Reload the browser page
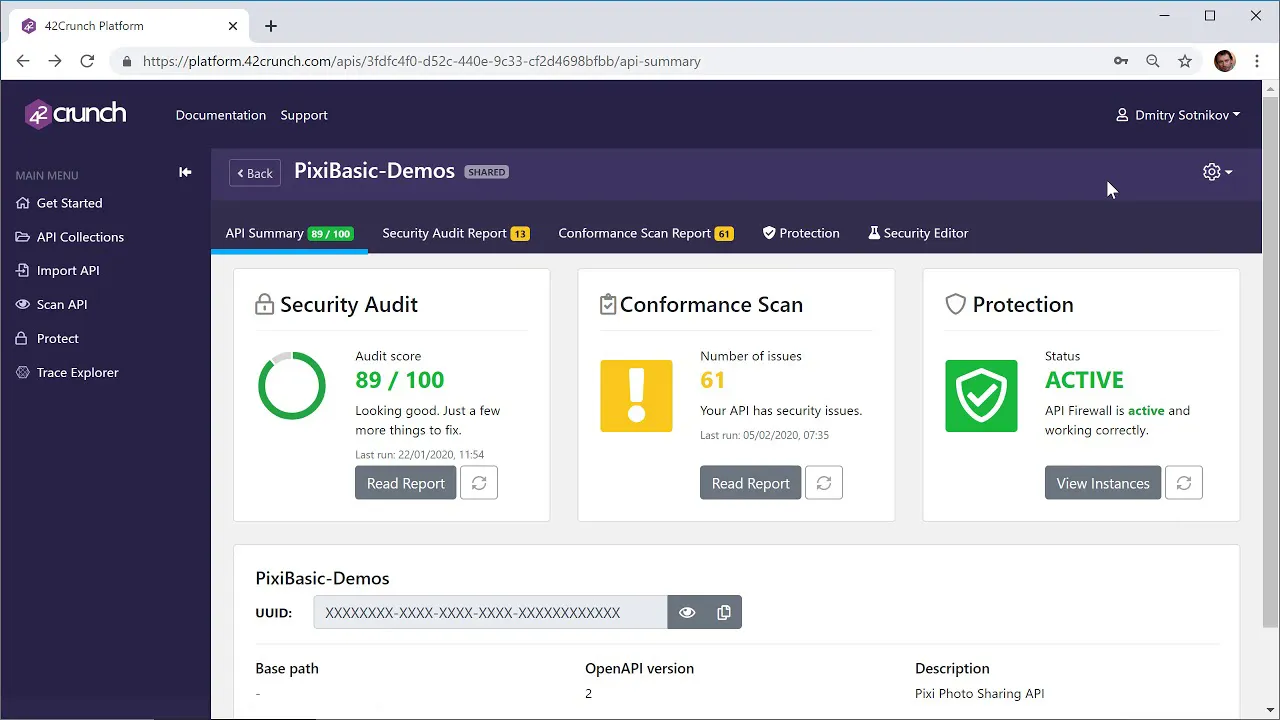The height and width of the screenshot is (720, 1280). 87,61
